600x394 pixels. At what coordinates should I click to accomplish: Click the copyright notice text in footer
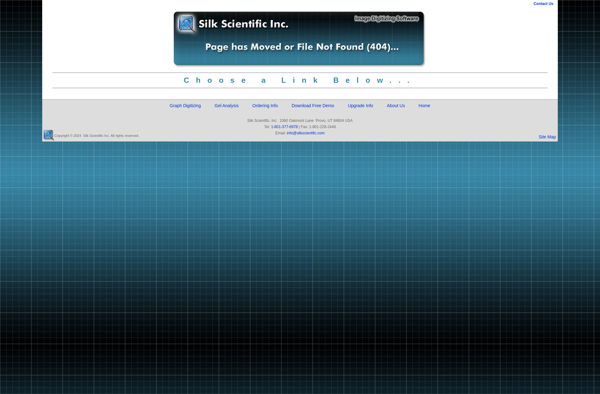click(96, 136)
